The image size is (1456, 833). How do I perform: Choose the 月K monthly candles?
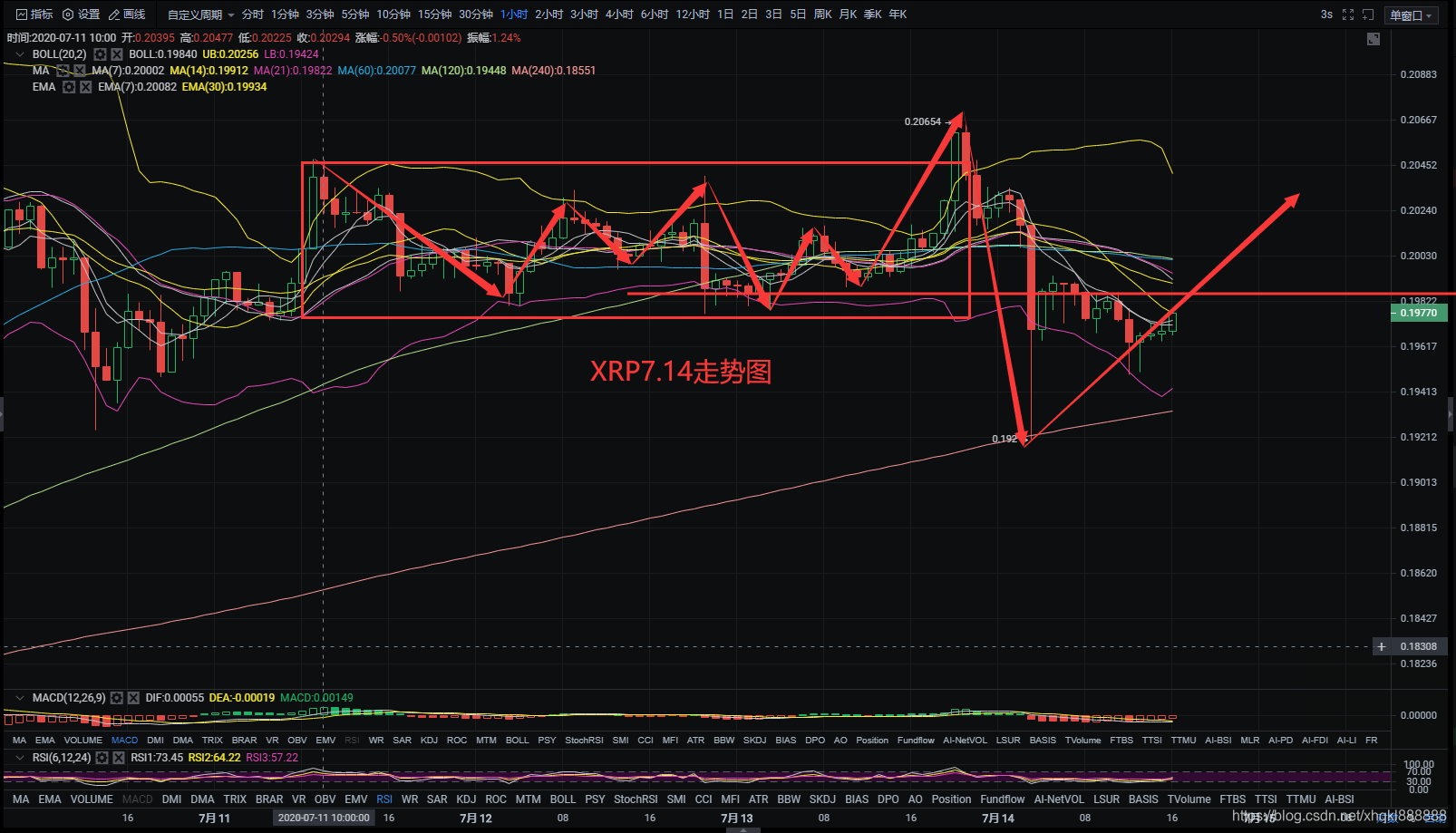pos(848,15)
